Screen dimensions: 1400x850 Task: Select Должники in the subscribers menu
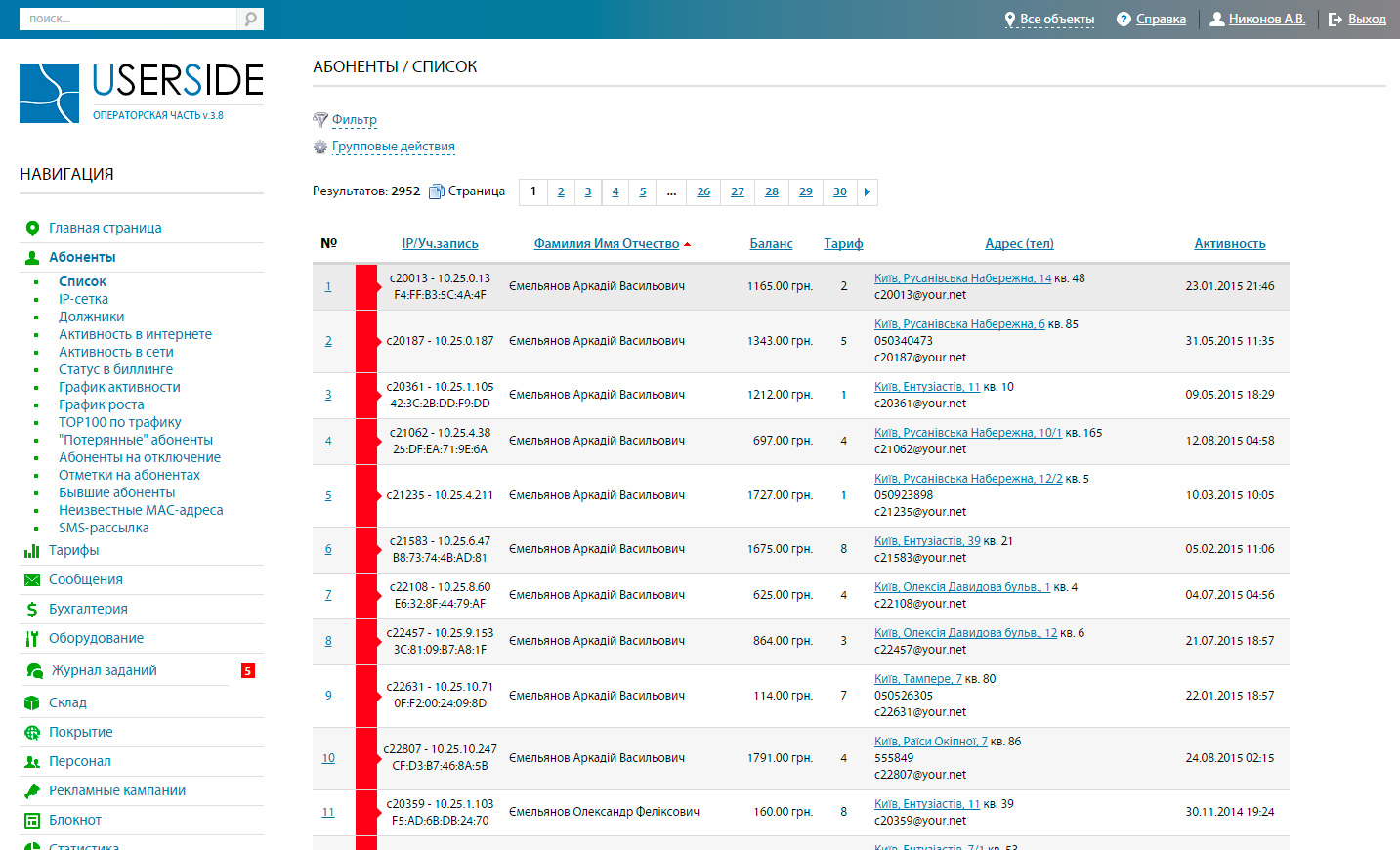(x=91, y=318)
